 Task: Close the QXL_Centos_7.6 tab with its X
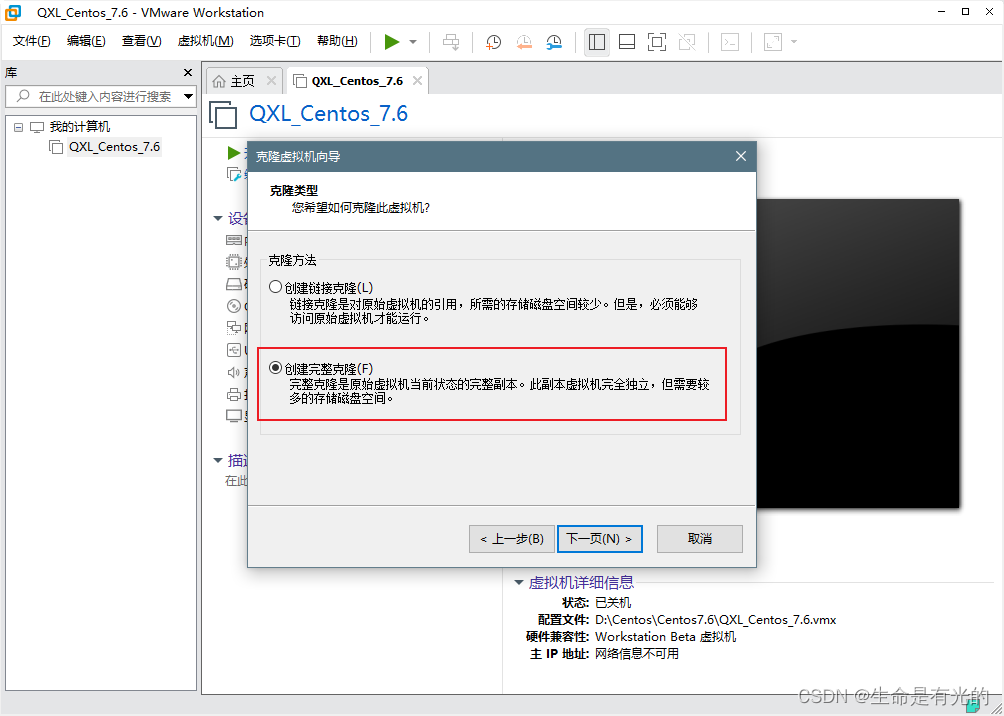click(417, 81)
